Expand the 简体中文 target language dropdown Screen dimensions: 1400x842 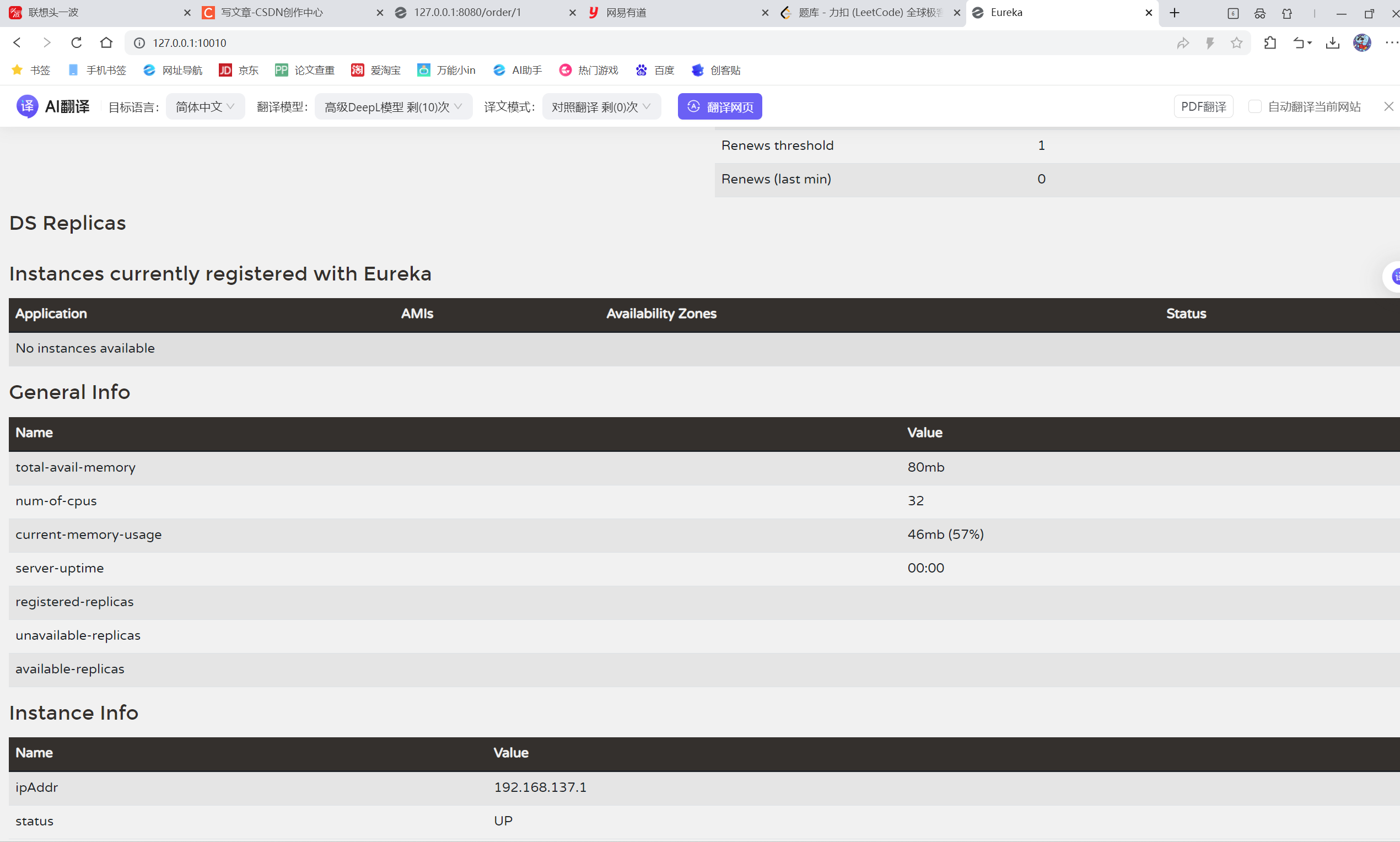pos(205,107)
